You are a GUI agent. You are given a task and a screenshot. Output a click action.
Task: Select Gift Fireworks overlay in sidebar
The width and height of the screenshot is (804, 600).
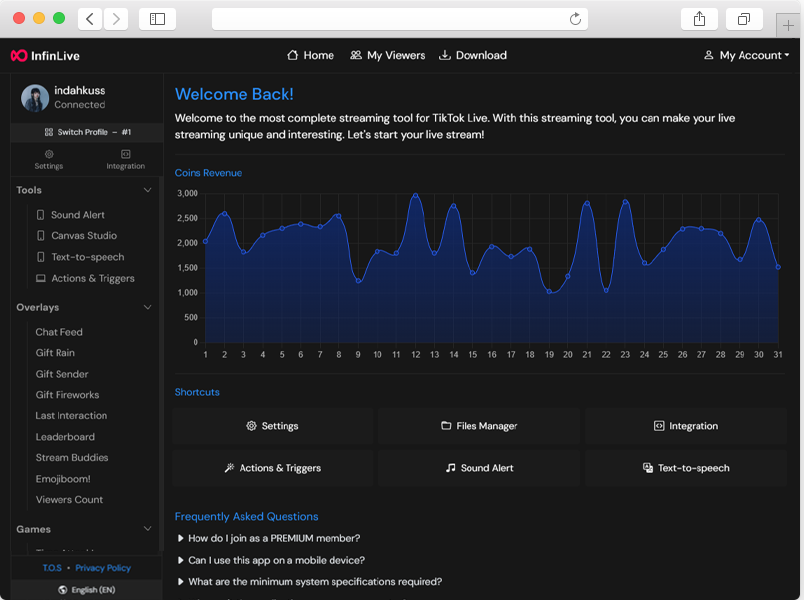[67, 395]
